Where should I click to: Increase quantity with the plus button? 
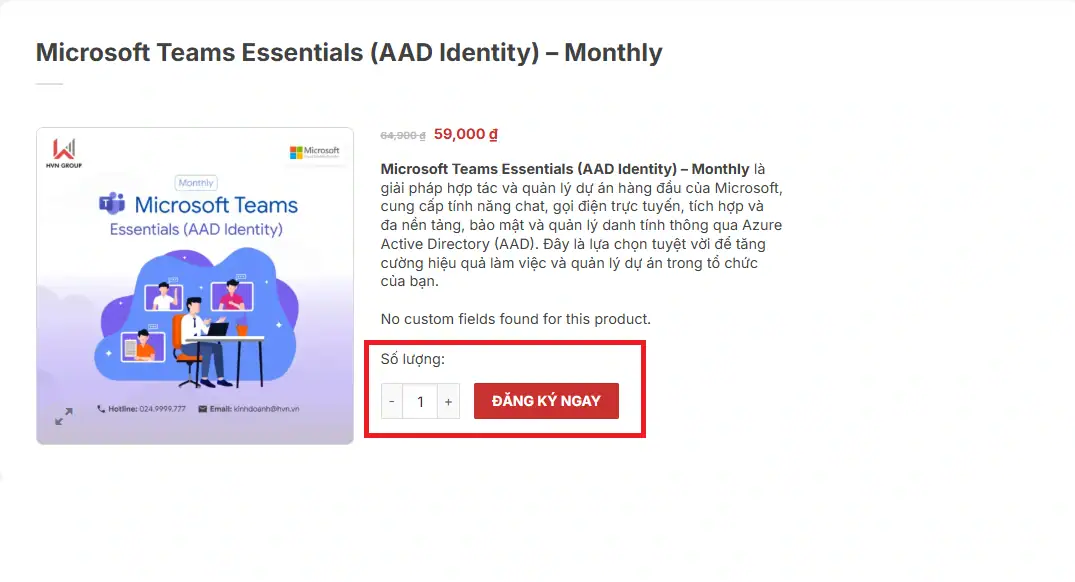point(448,401)
